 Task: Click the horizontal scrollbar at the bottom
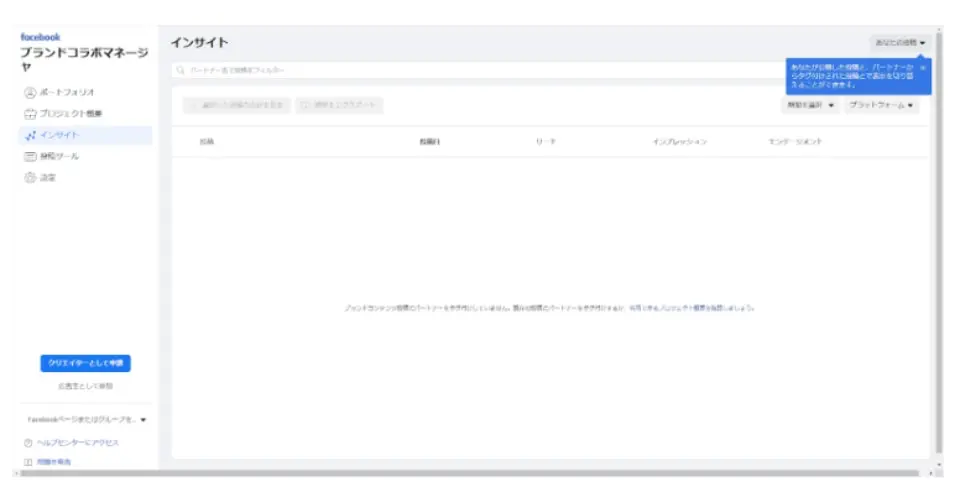coord(468,473)
